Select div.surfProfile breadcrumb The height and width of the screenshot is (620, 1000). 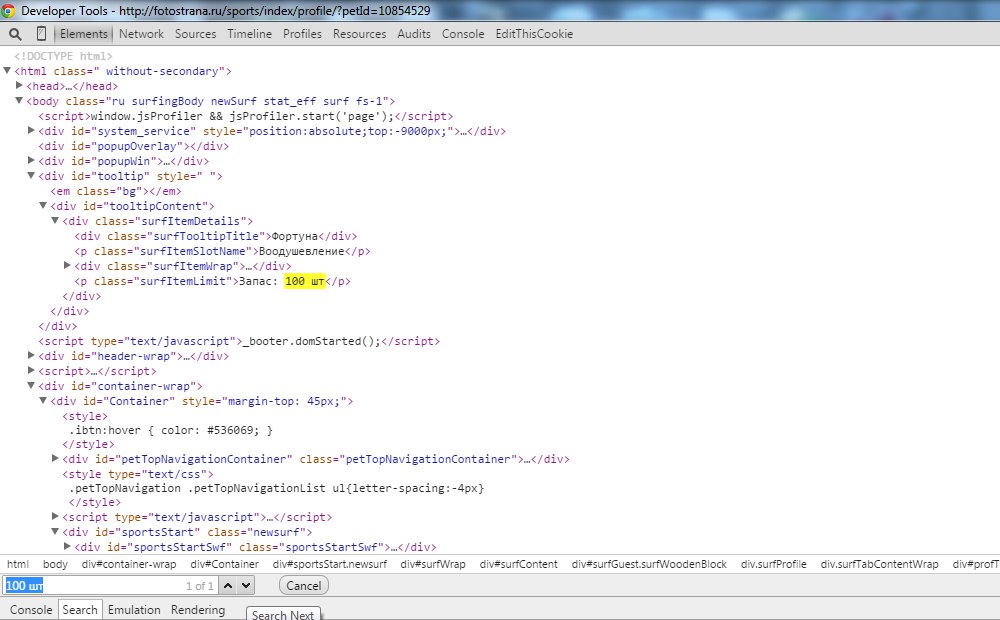tap(774, 564)
